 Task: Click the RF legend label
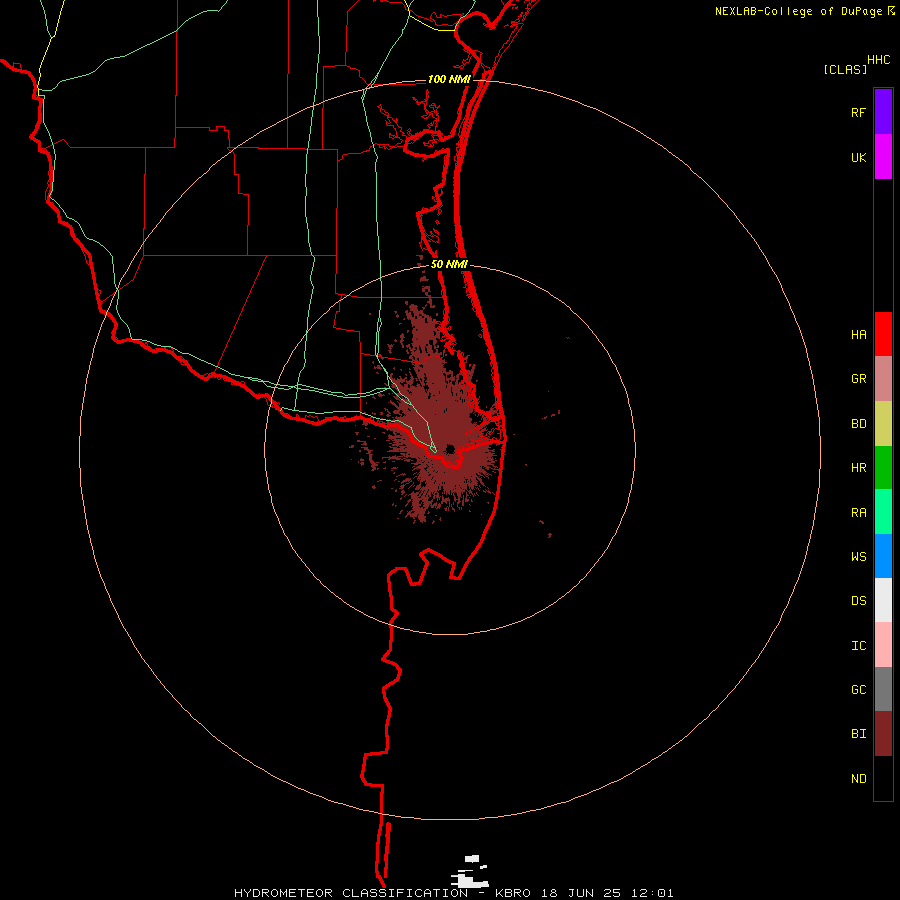click(858, 112)
